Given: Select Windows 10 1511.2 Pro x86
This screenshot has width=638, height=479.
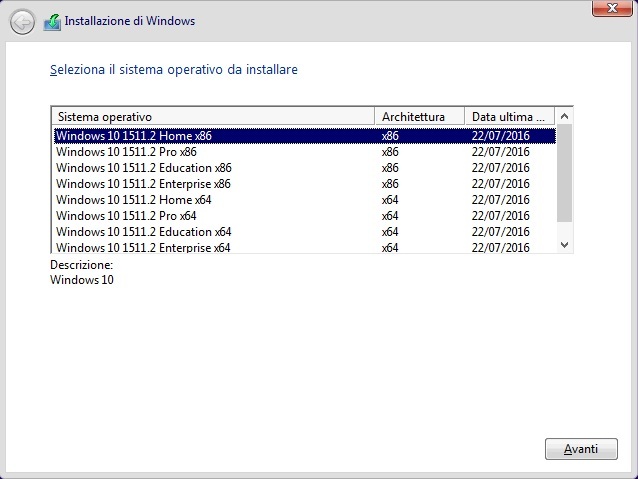Looking at the screenshot, I should (x=305, y=152).
